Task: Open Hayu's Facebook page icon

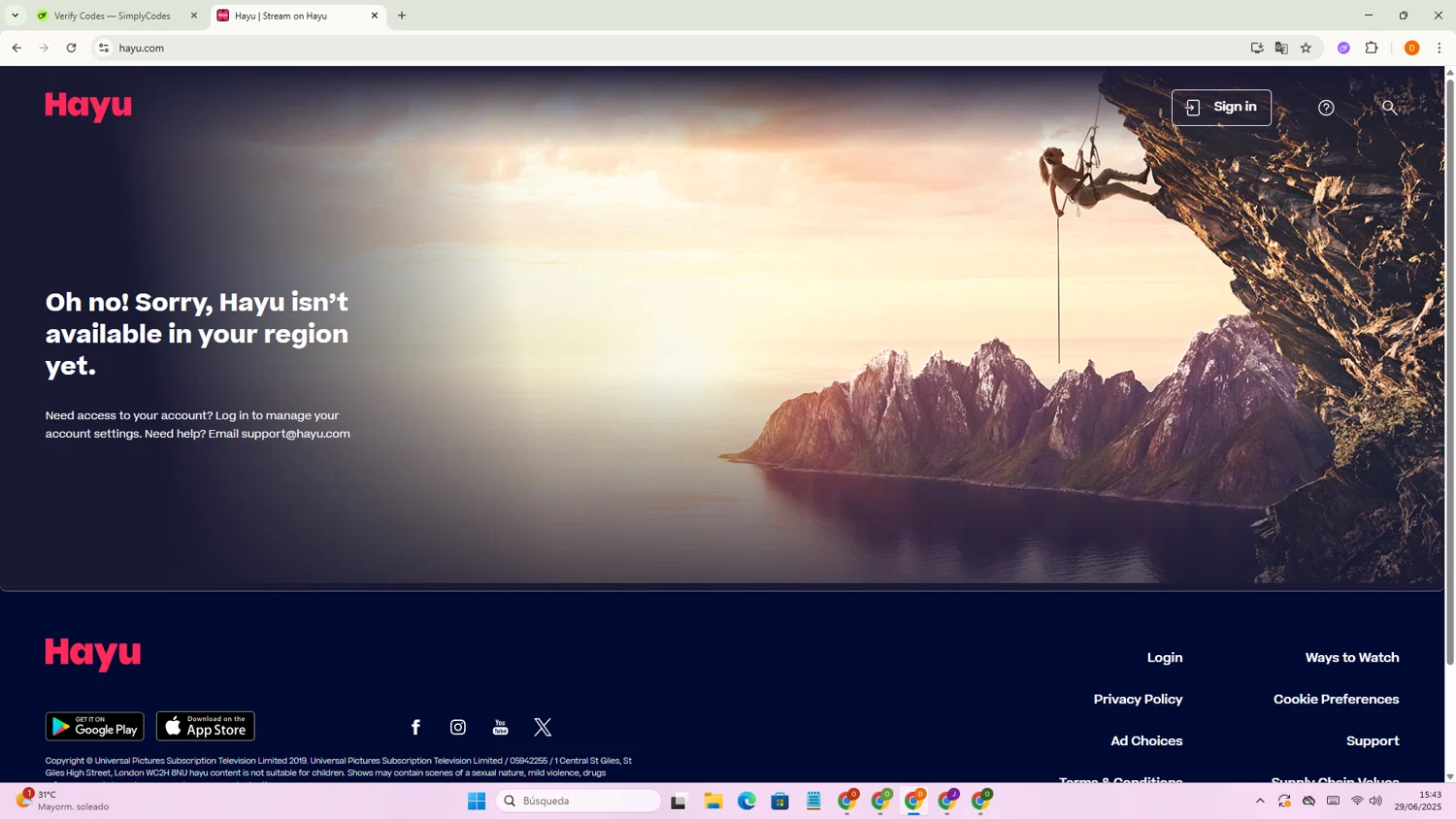Action: [415, 727]
